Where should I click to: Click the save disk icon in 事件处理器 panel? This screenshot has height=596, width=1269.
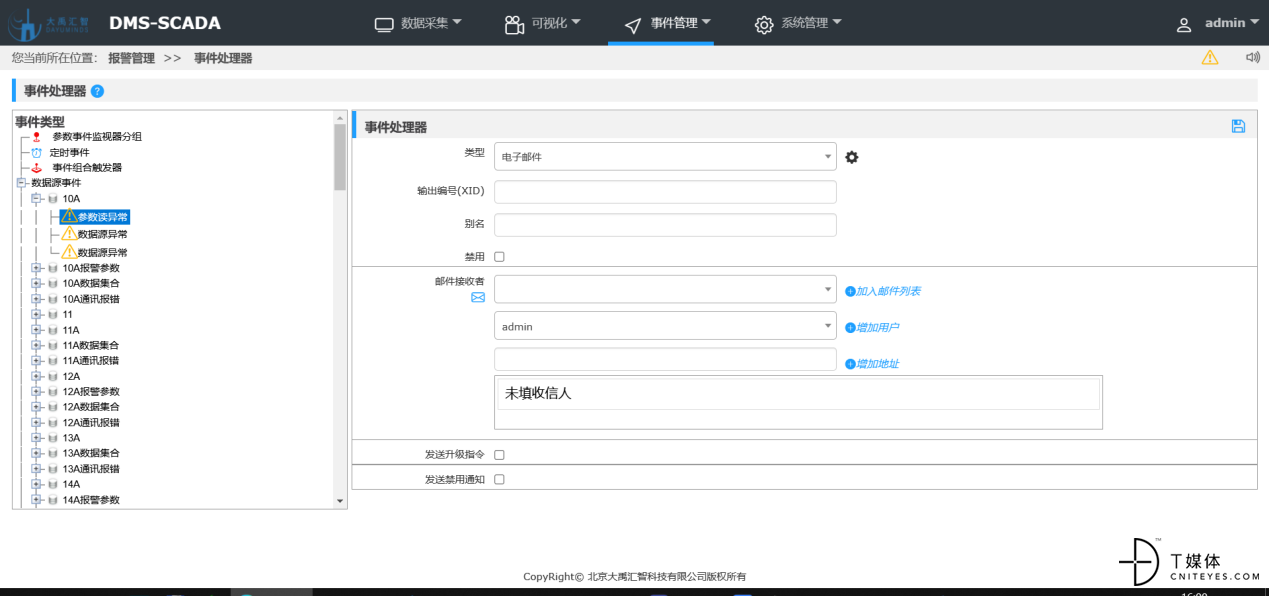click(1238, 126)
